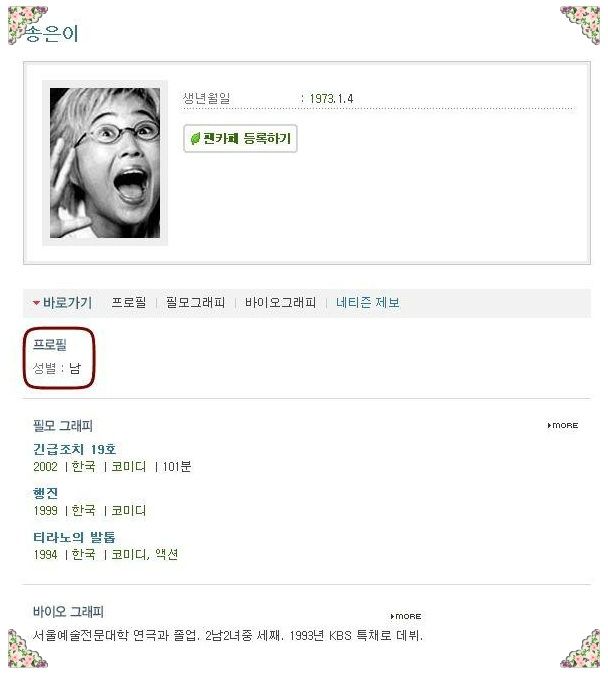Open the 바로가기 shortcut label
The image size is (608, 674).
[67, 303]
